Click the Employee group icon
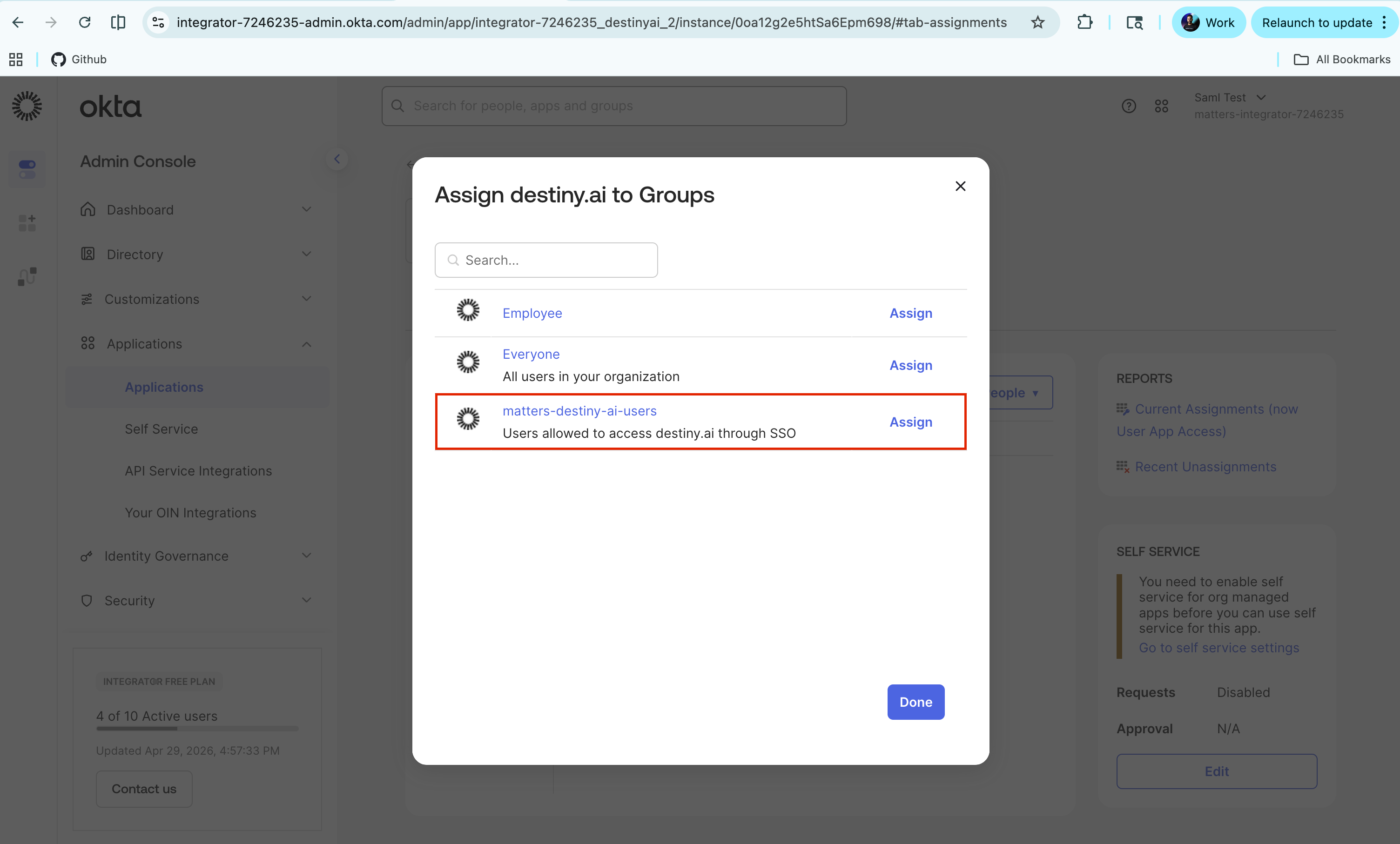 [468, 310]
